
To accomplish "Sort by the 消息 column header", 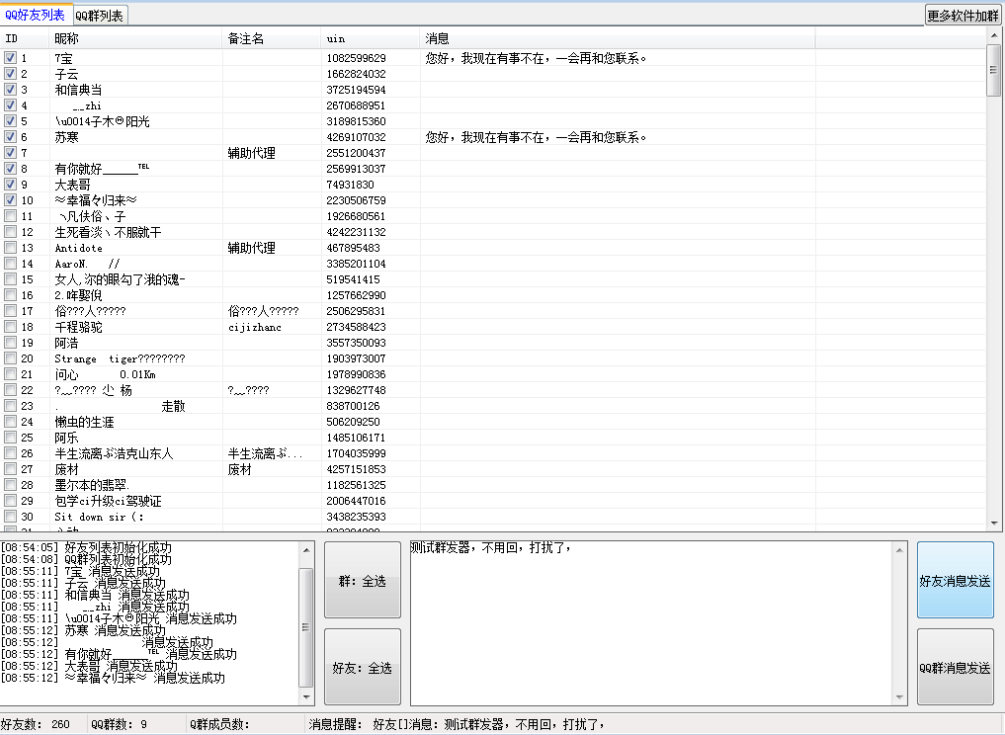I will 617,38.
